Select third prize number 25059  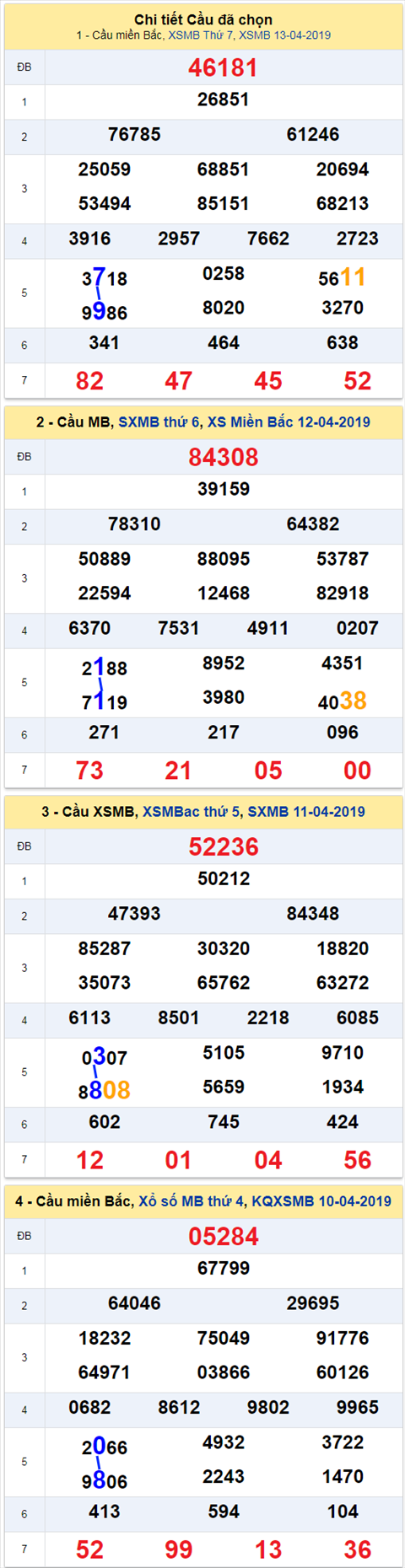tap(105, 169)
